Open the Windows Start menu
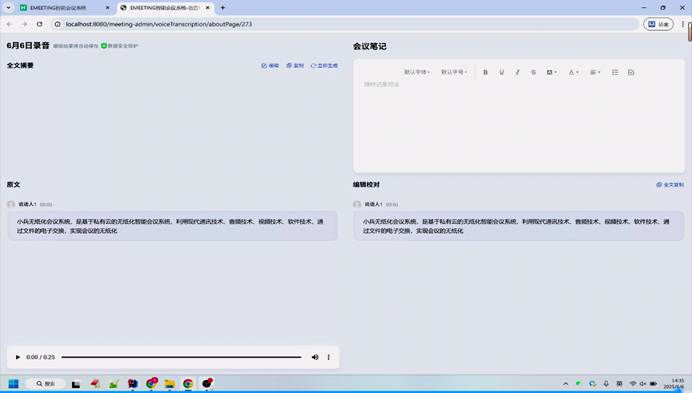Viewport: 692px width, 393px height. pos(13,383)
